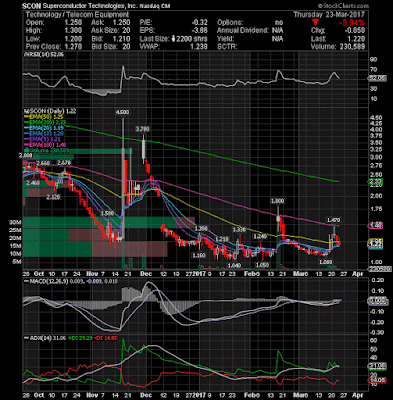Image resolution: width=393 pixels, height=400 pixels.
Task: Click the Chg value -0.050
Action: tap(355, 31)
